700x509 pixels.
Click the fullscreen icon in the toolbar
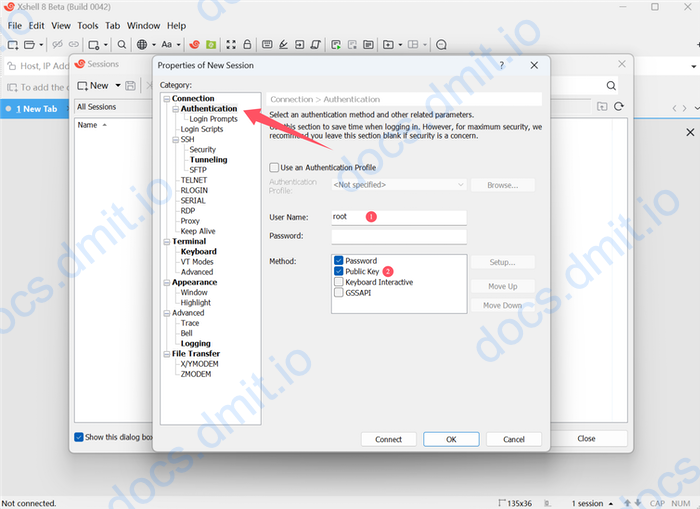(230, 45)
